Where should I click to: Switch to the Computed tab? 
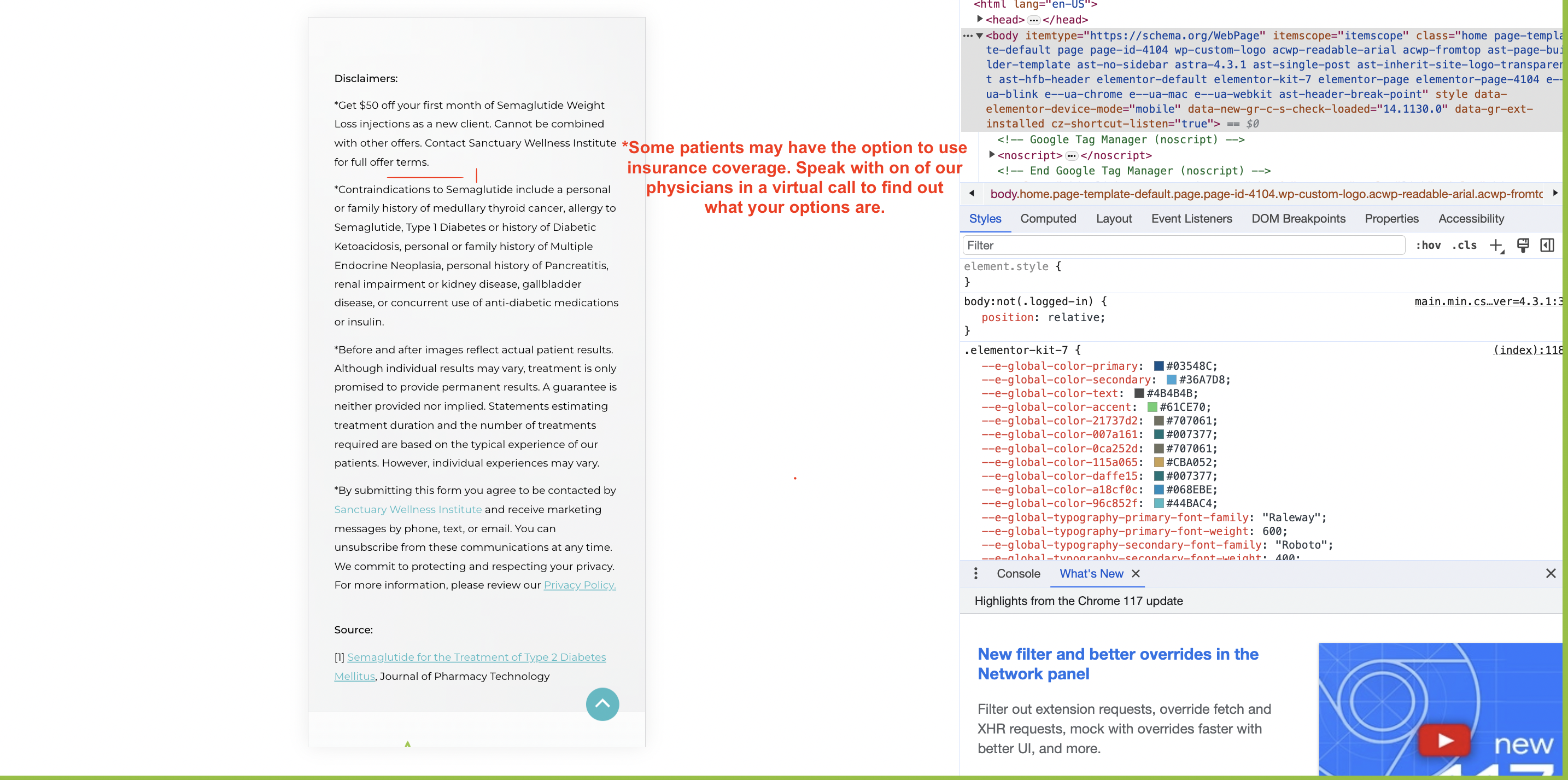(1048, 219)
